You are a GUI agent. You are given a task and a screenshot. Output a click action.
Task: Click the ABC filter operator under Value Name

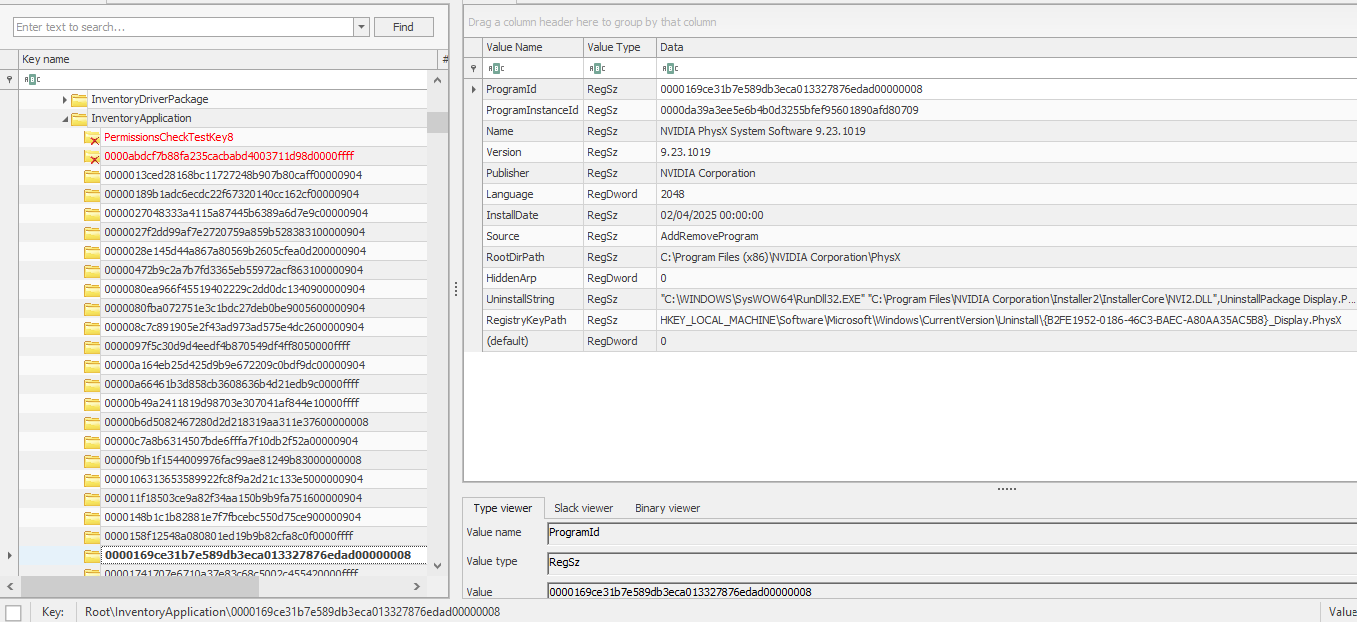[x=496, y=68]
